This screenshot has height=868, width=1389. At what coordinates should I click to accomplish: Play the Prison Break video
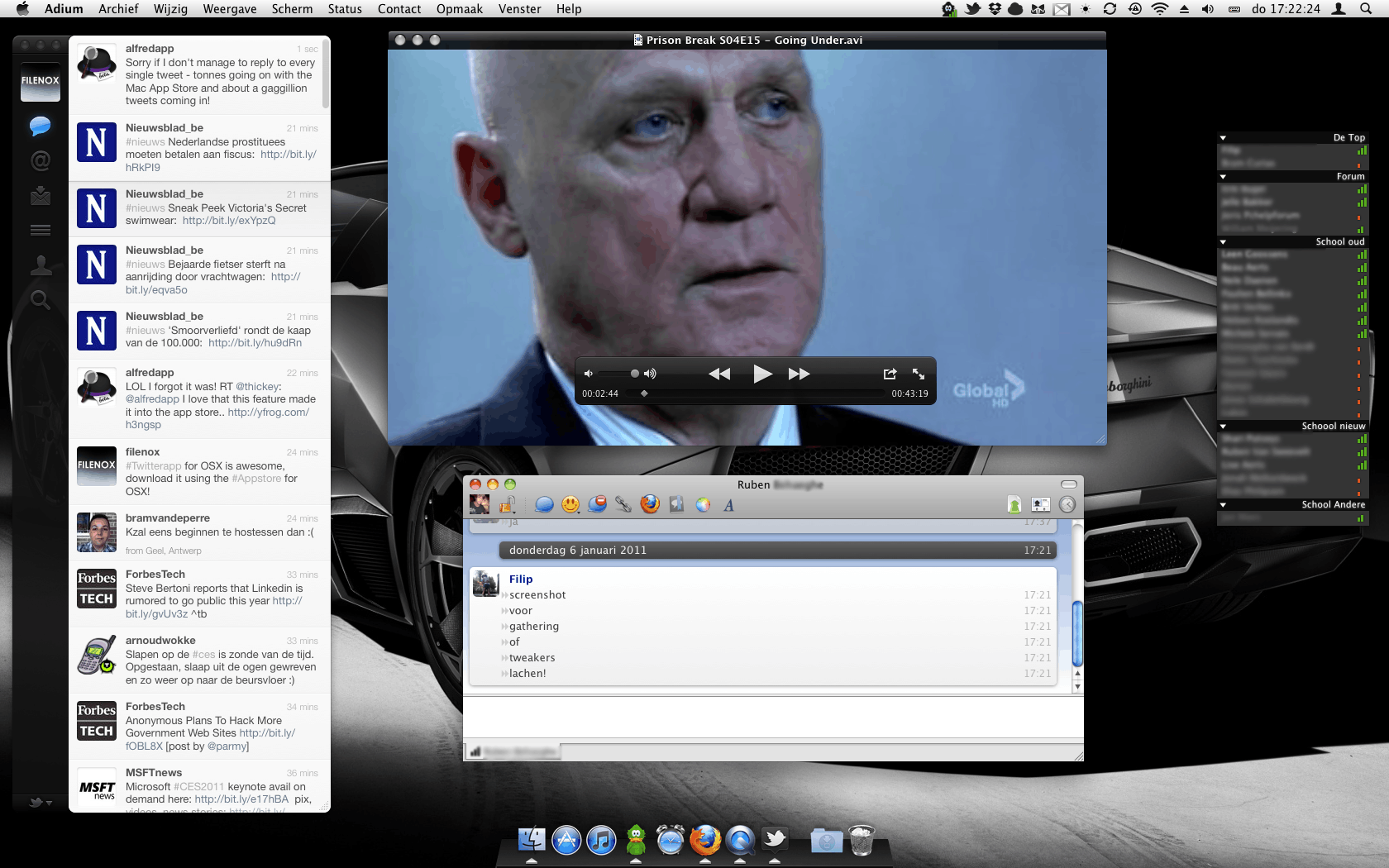pos(762,374)
